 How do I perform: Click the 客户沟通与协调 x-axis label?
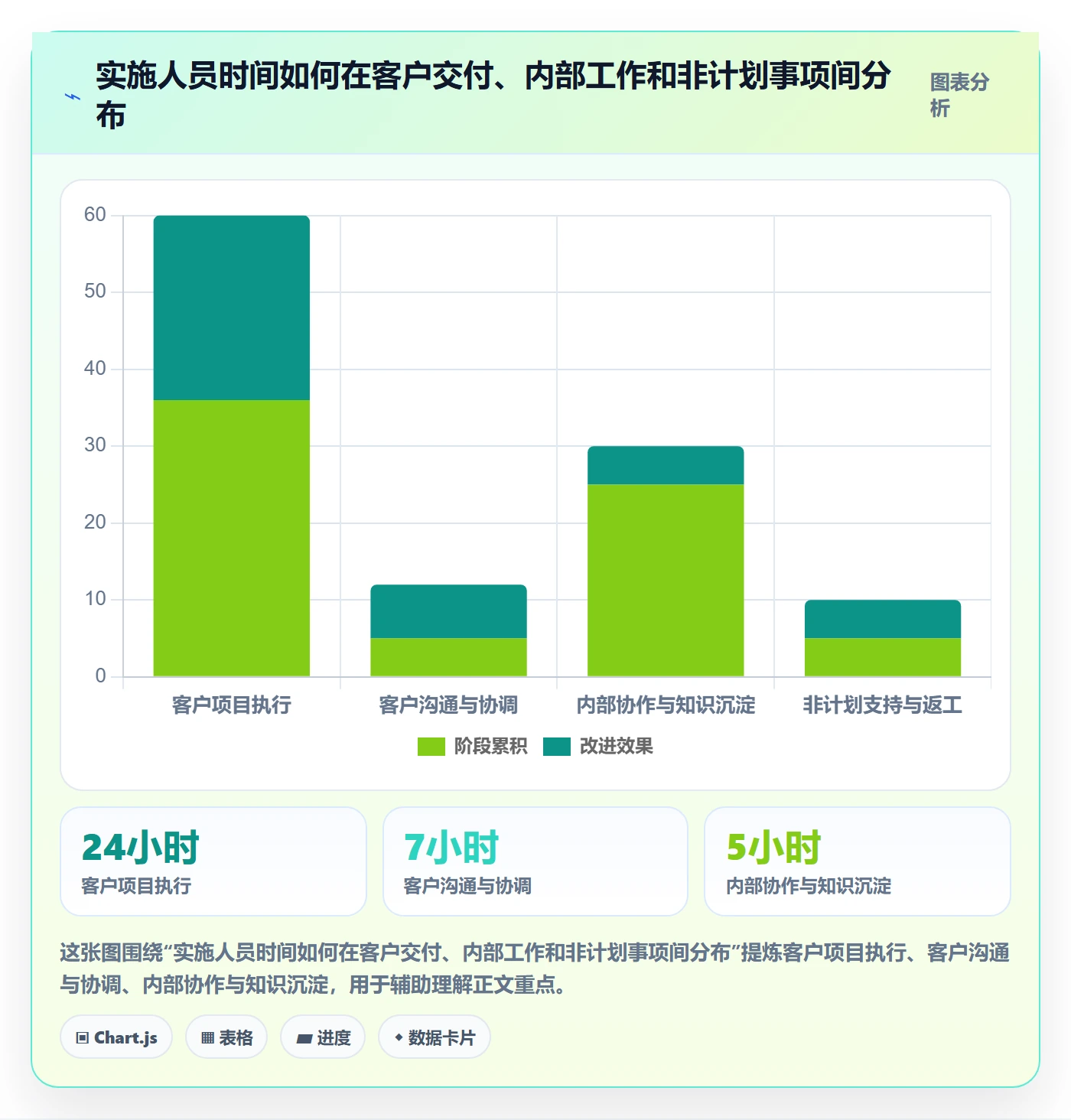point(448,705)
